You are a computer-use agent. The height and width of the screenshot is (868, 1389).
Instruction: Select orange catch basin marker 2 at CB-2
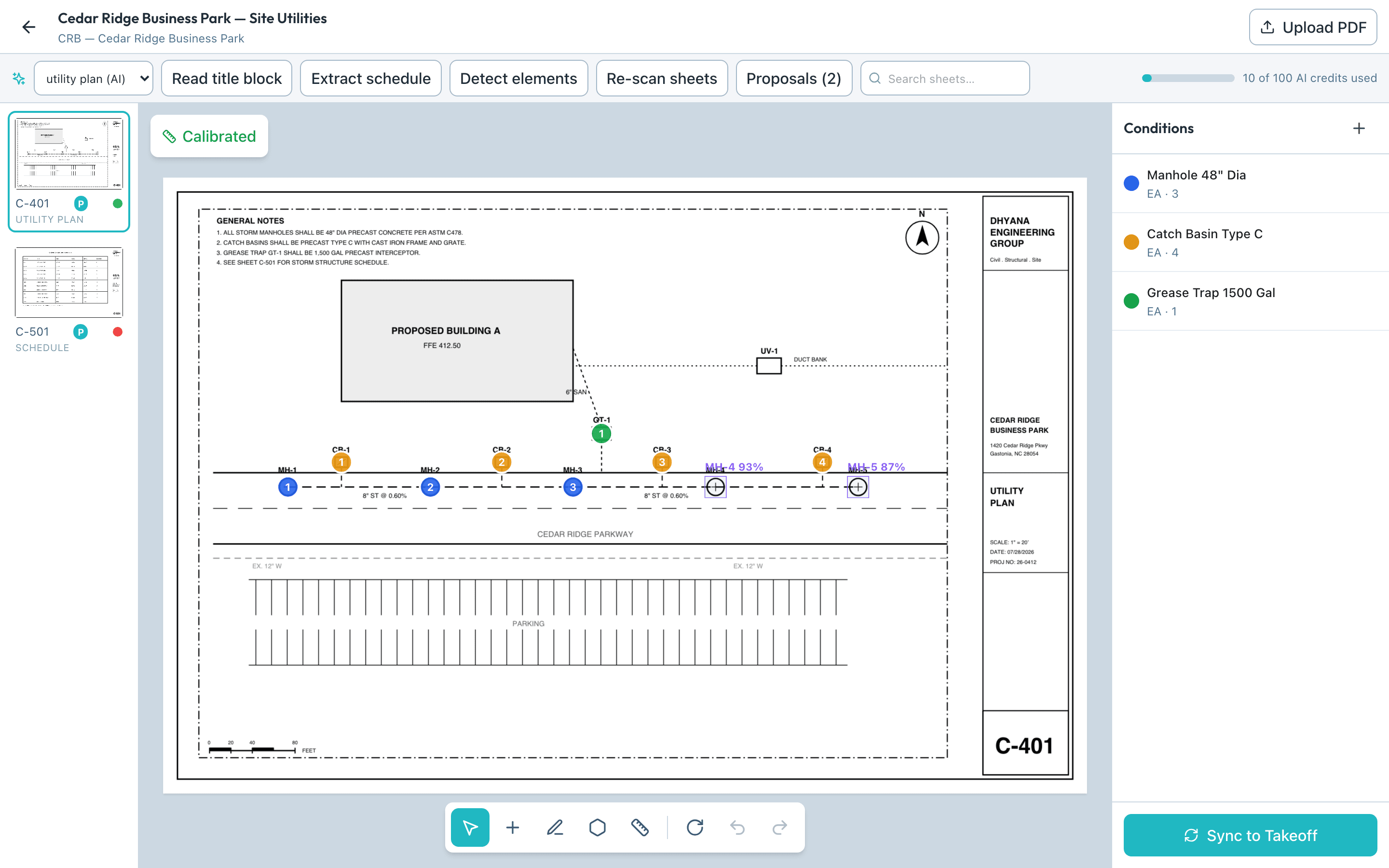502,462
